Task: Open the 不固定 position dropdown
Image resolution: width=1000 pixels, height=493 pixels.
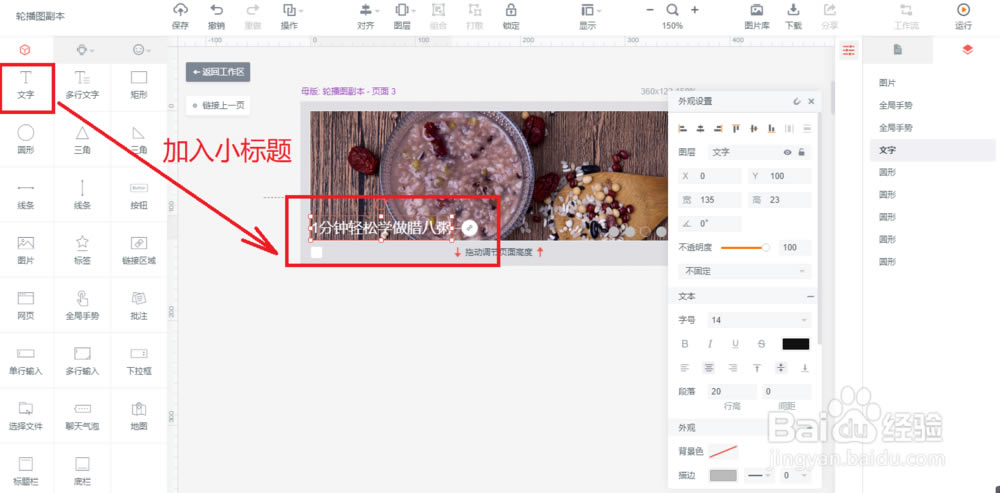Action: (x=745, y=271)
